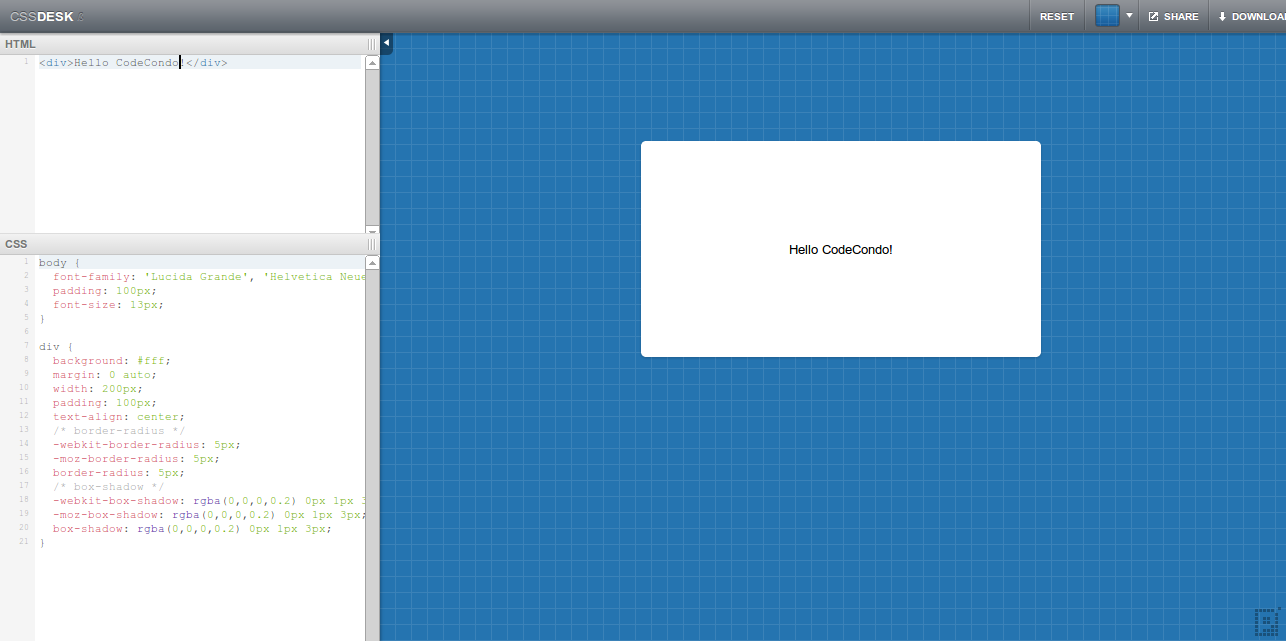This screenshot has width=1286, height=641.
Task: Click the CSS panel title bar
Action: (x=190, y=244)
